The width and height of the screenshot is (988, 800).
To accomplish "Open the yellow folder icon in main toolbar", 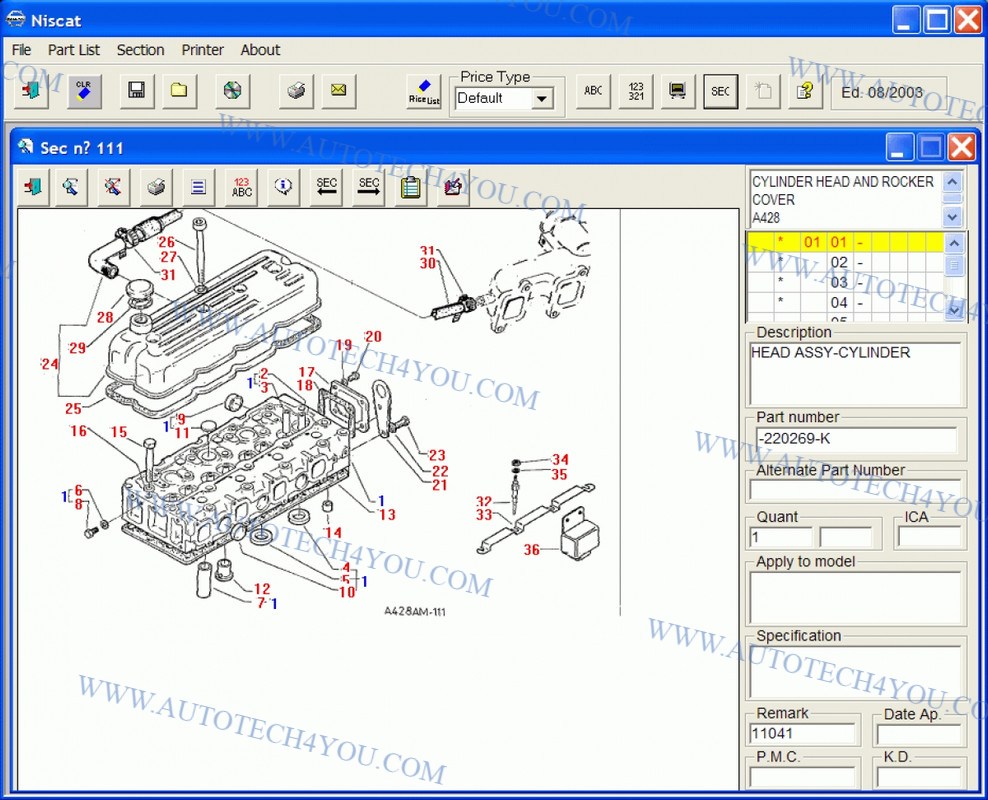I will (179, 91).
